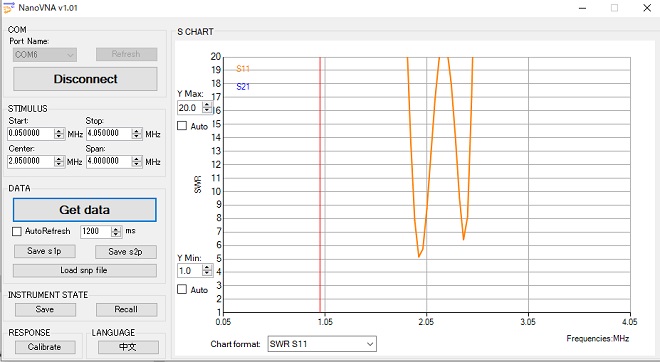
Task: Adjust Center frequency spinner arrows
Action: tap(59, 161)
